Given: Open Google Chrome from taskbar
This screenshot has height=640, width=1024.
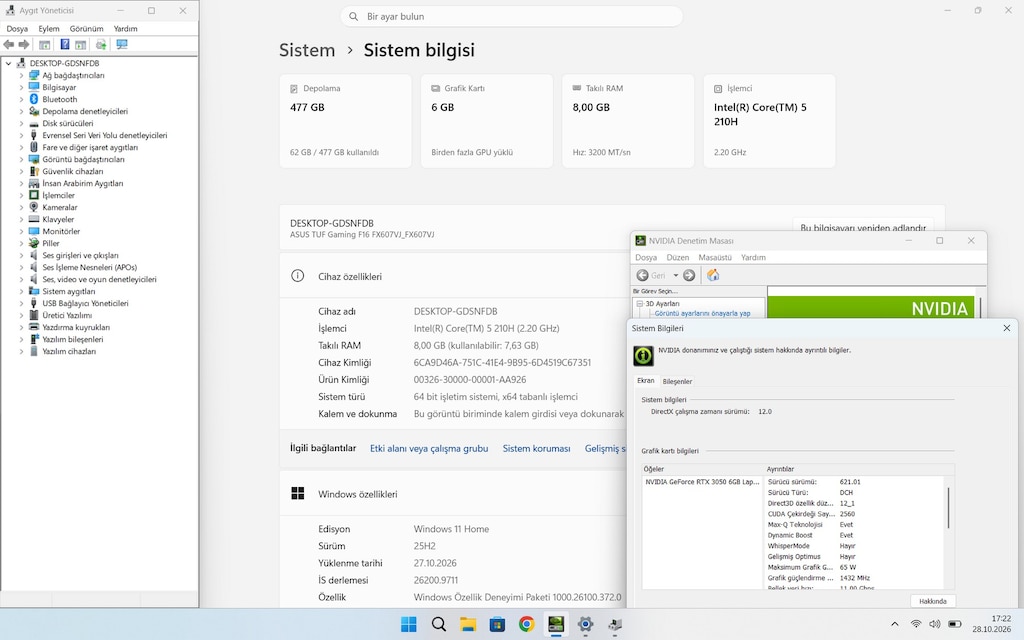Looking at the screenshot, I should point(526,624).
